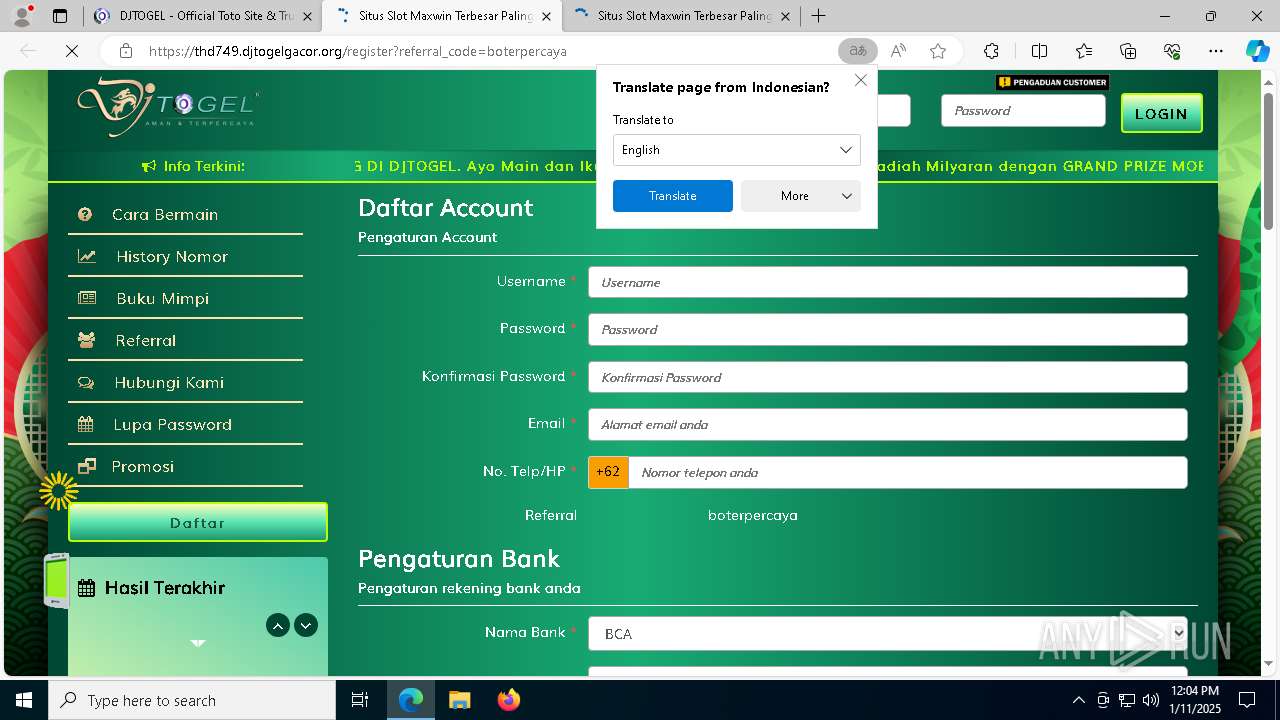The height and width of the screenshot is (720, 1280).
Task: Open the Nama Bank BCA dropdown
Action: pos(888,633)
